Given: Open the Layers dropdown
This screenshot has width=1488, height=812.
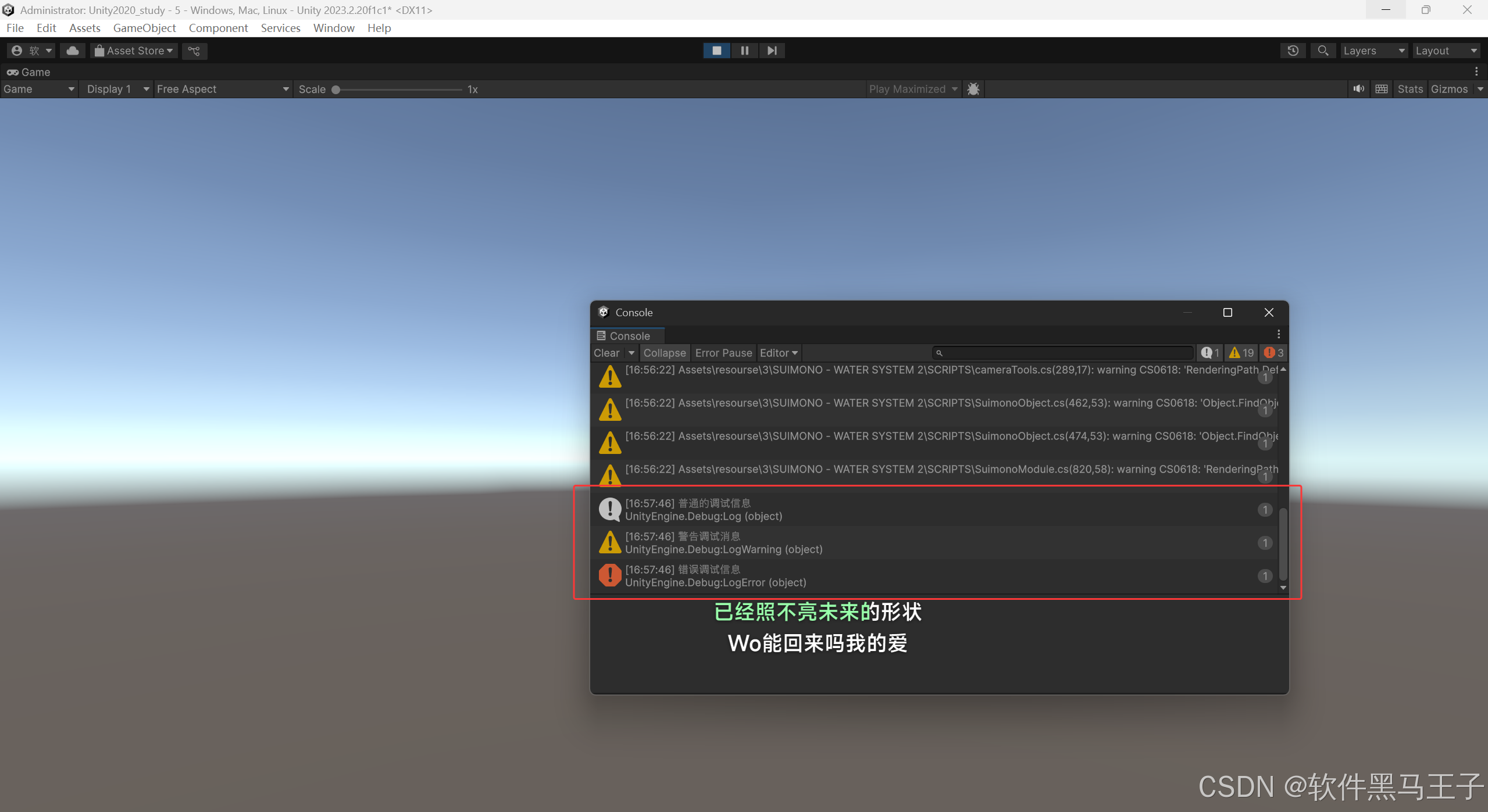Looking at the screenshot, I should click(1374, 51).
